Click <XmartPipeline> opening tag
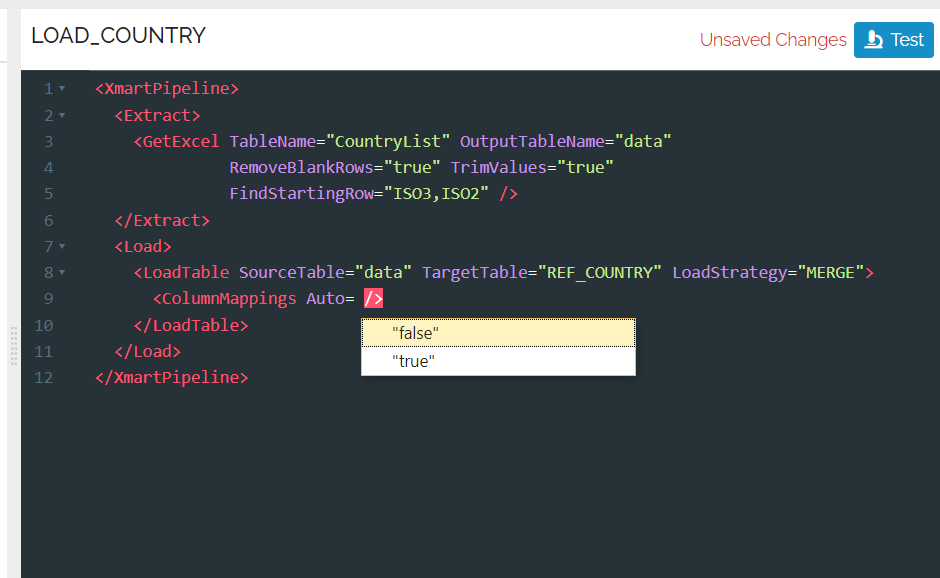 point(167,89)
